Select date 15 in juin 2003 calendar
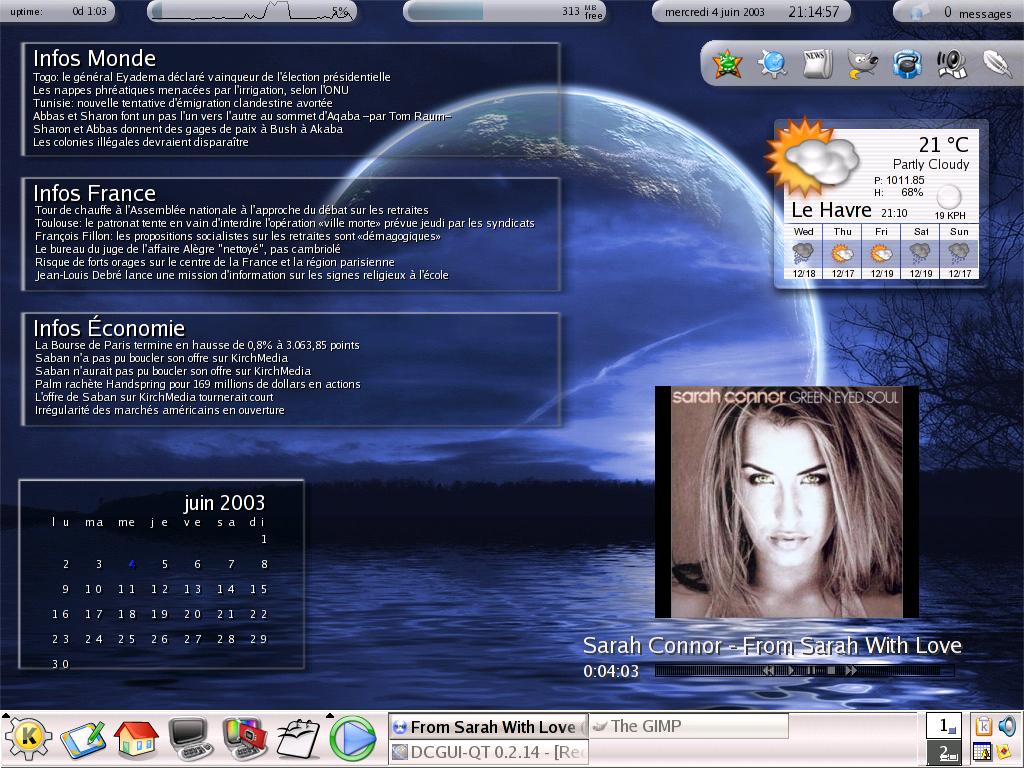Screen dimensions: 1024x768 [259, 589]
